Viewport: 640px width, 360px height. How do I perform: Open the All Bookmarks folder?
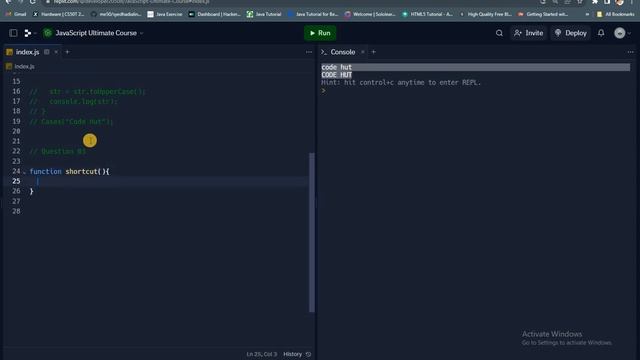tap(616, 14)
